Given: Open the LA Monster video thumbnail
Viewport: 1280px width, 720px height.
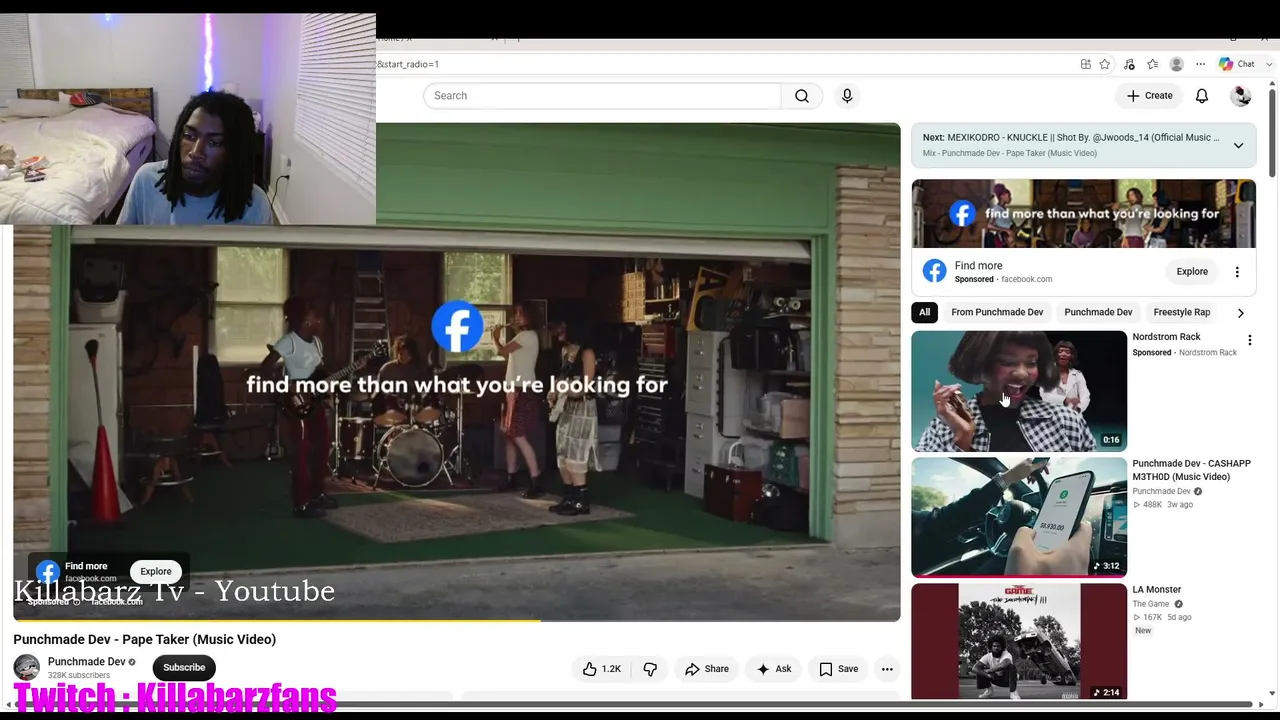Looking at the screenshot, I should tap(1019, 642).
